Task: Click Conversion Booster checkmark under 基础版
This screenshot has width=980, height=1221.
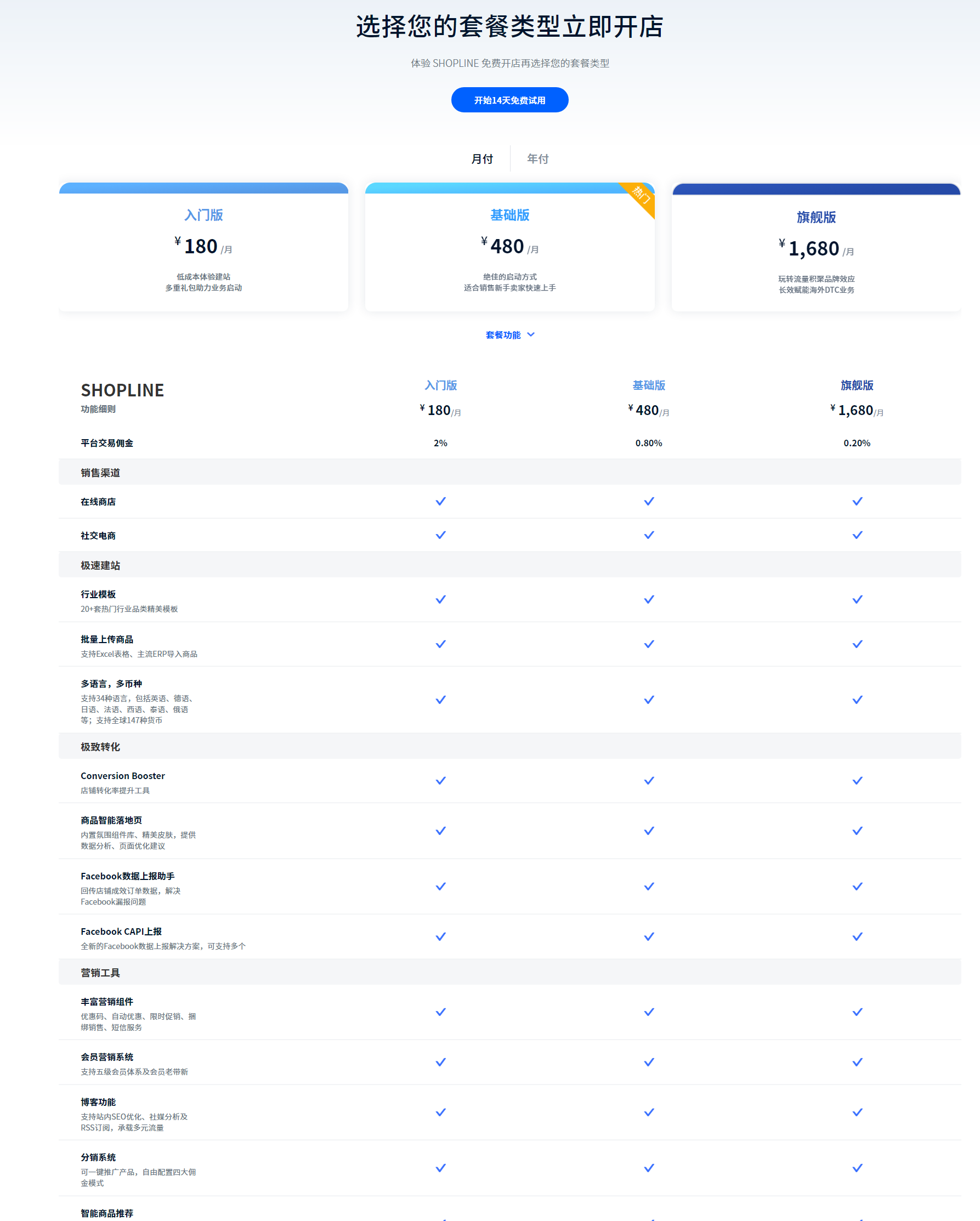Action: (649, 780)
